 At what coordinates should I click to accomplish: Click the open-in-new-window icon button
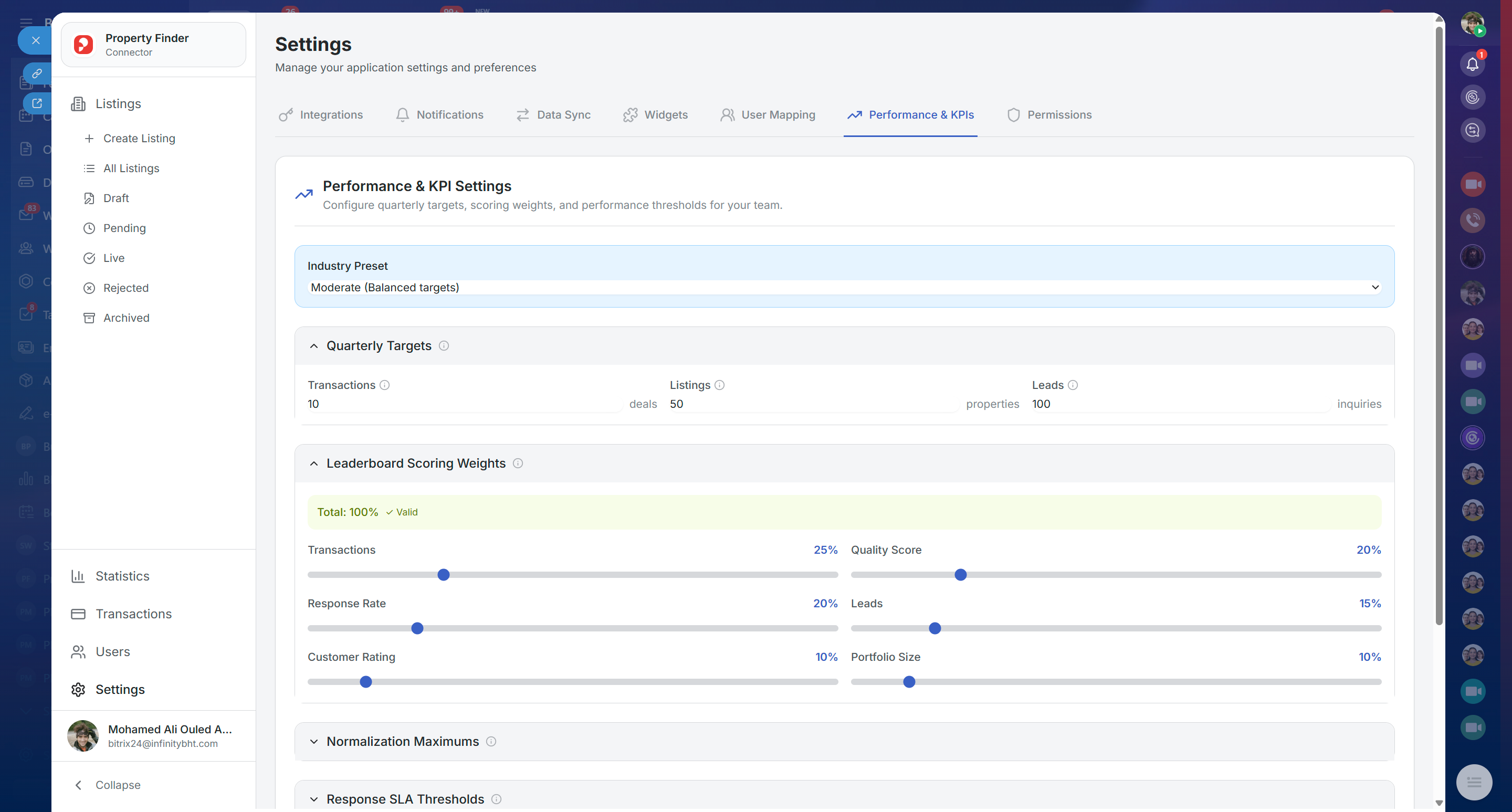click(x=37, y=103)
